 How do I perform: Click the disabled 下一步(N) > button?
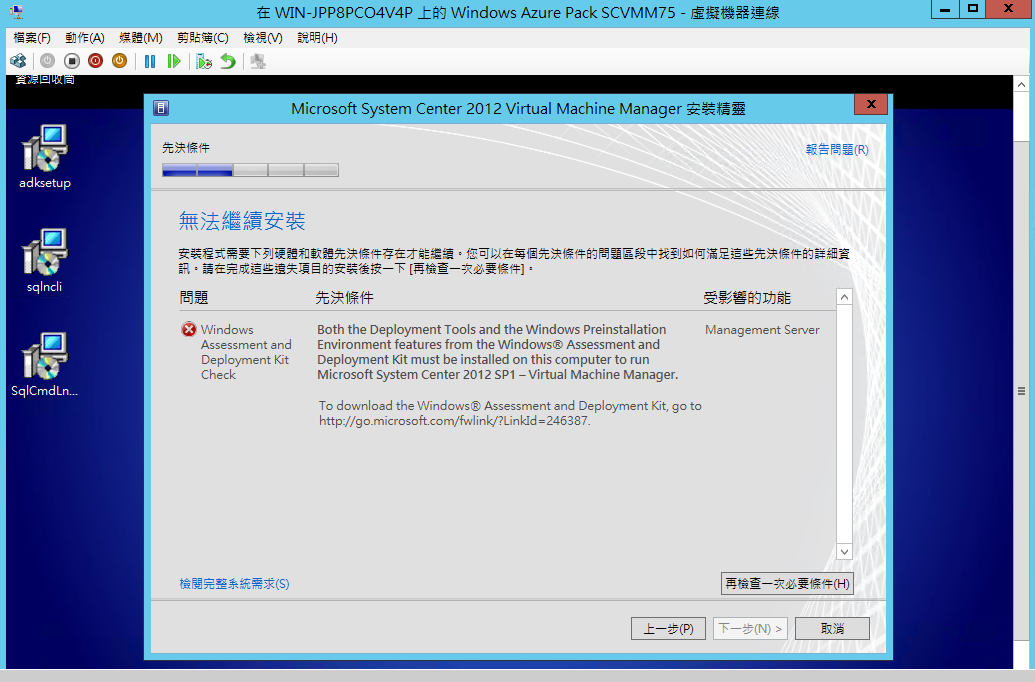[x=751, y=629]
